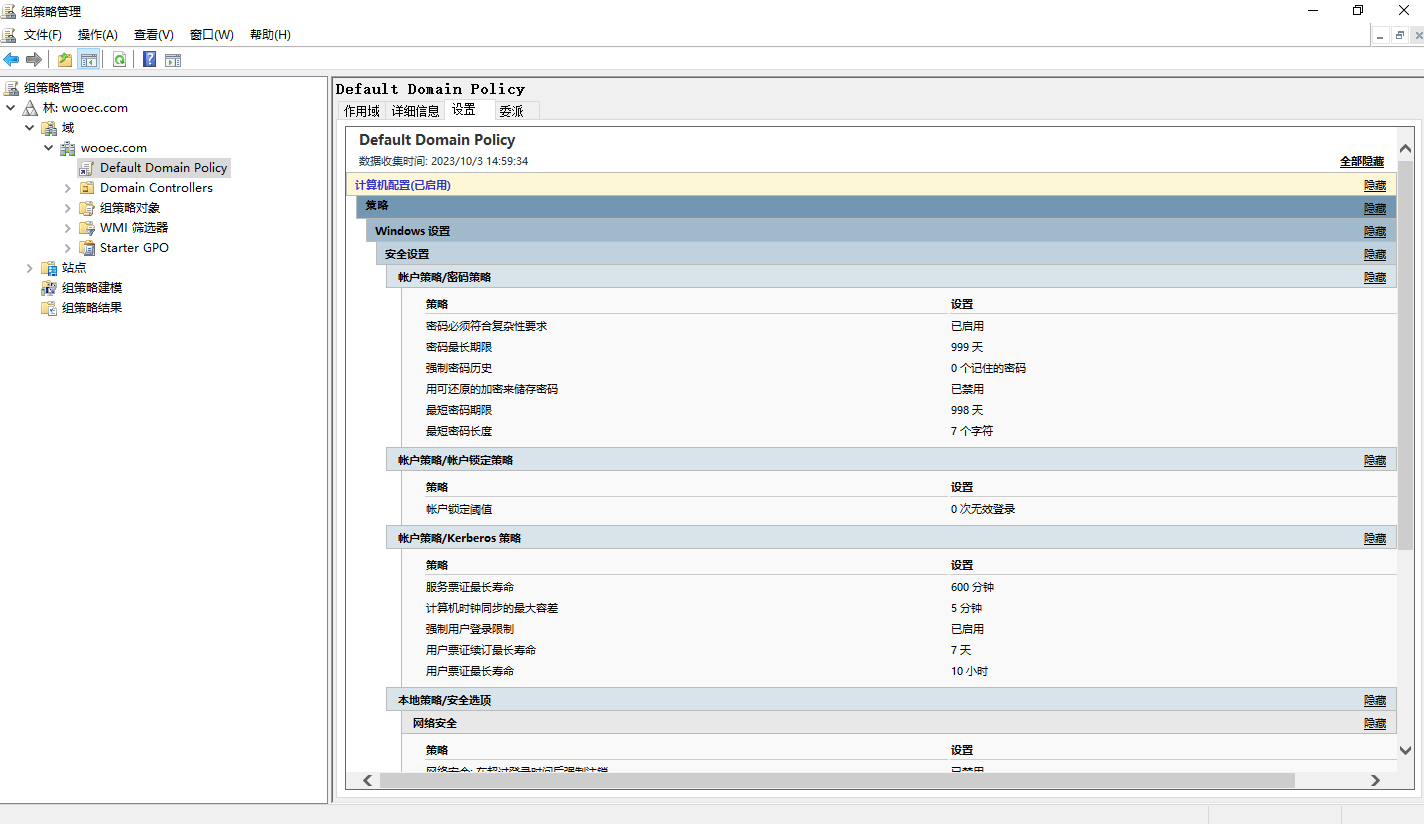1424x824 pixels.
Task: Click the 强制用户登录限制 policy text
Action: 470,629
